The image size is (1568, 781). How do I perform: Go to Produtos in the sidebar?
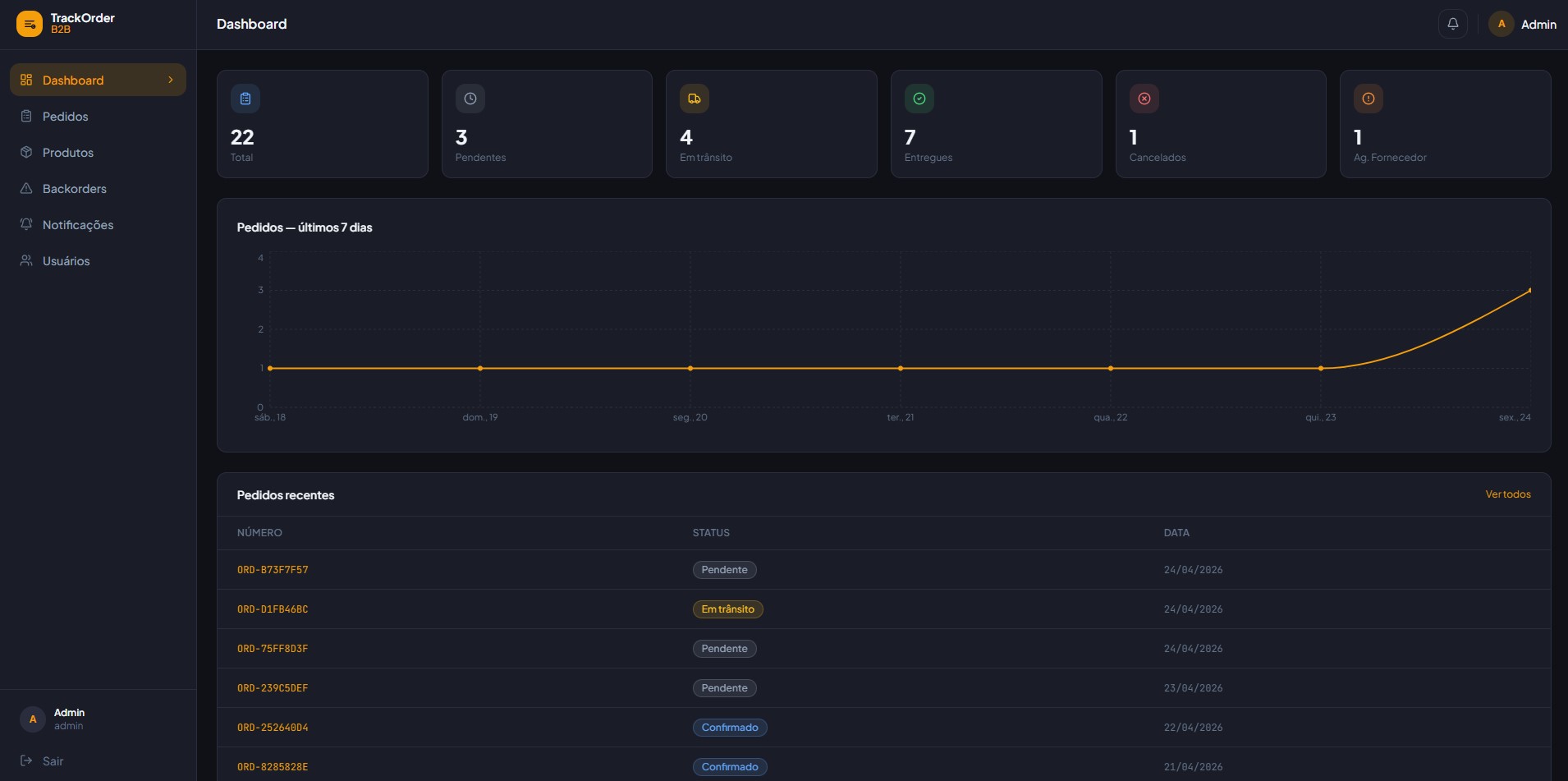click(68, 153)
